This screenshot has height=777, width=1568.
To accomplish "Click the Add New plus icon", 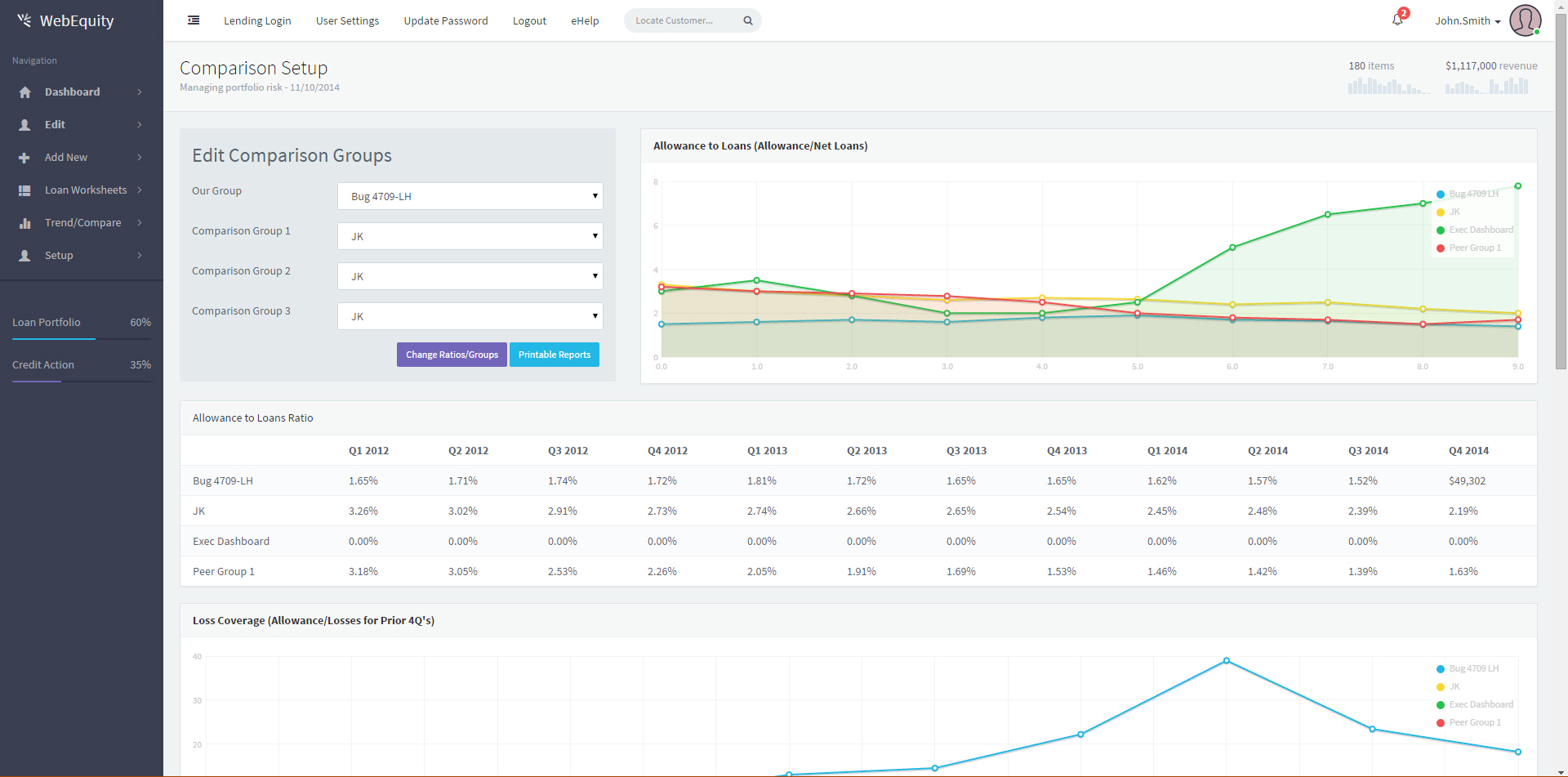I will pyautogui.click(x=24, y=158).
